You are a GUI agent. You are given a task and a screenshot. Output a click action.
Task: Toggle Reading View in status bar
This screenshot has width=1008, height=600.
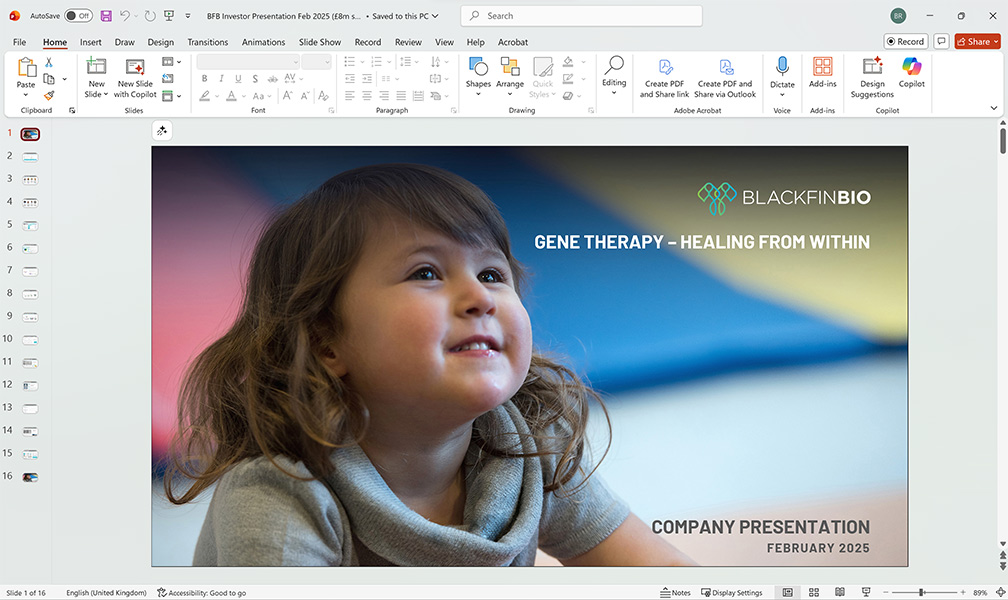839,592
